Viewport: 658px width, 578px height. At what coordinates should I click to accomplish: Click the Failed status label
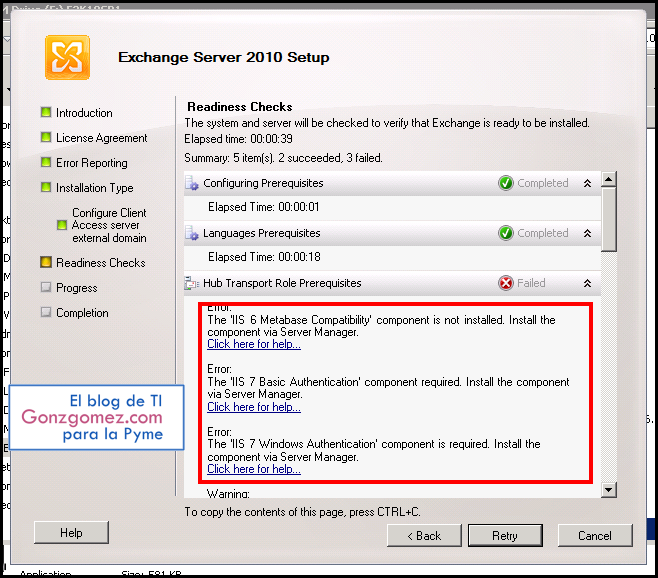pyautogui.click(x=531, y=283)
